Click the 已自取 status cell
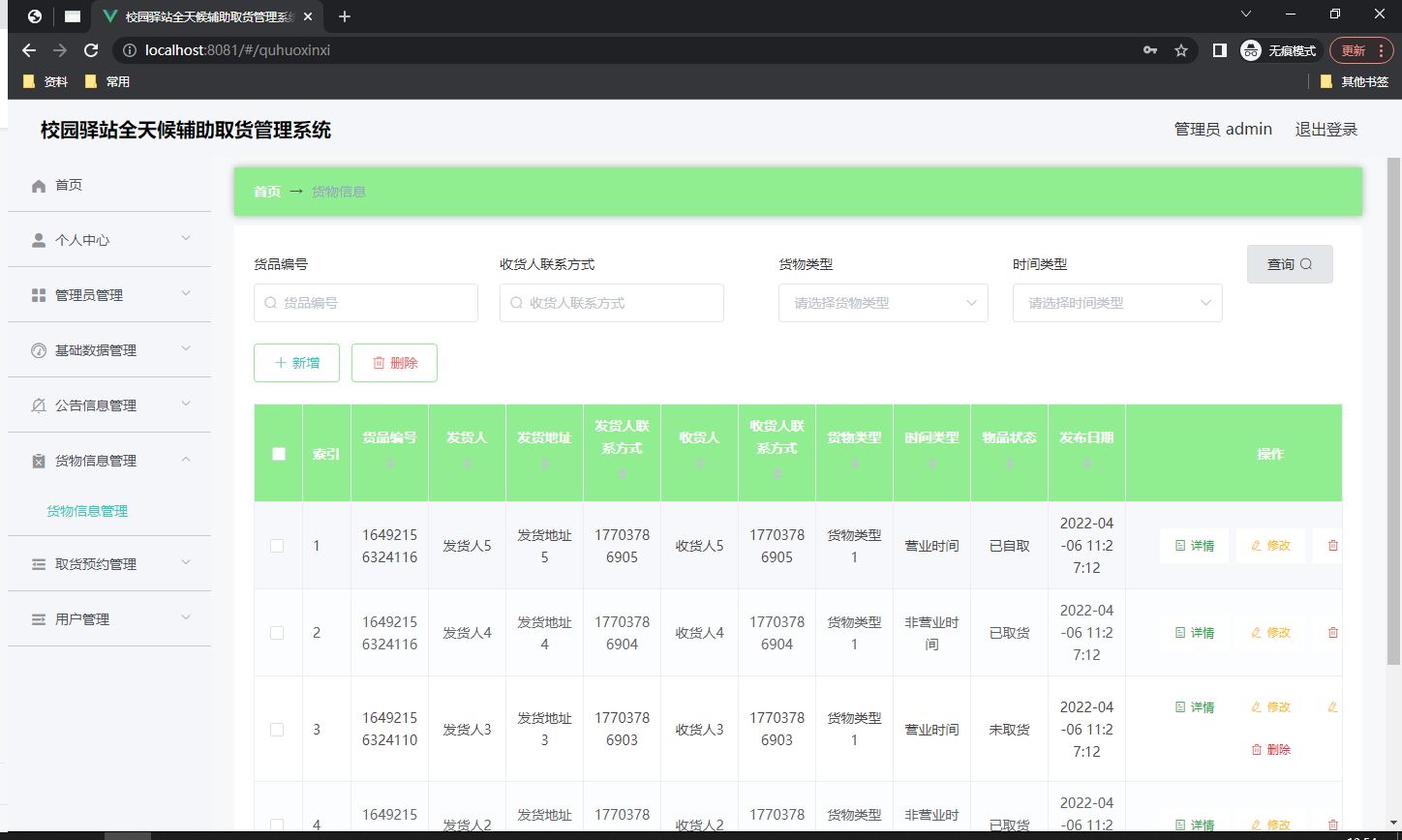This screenshot has width=1402, height=840. click(1009, 546)
